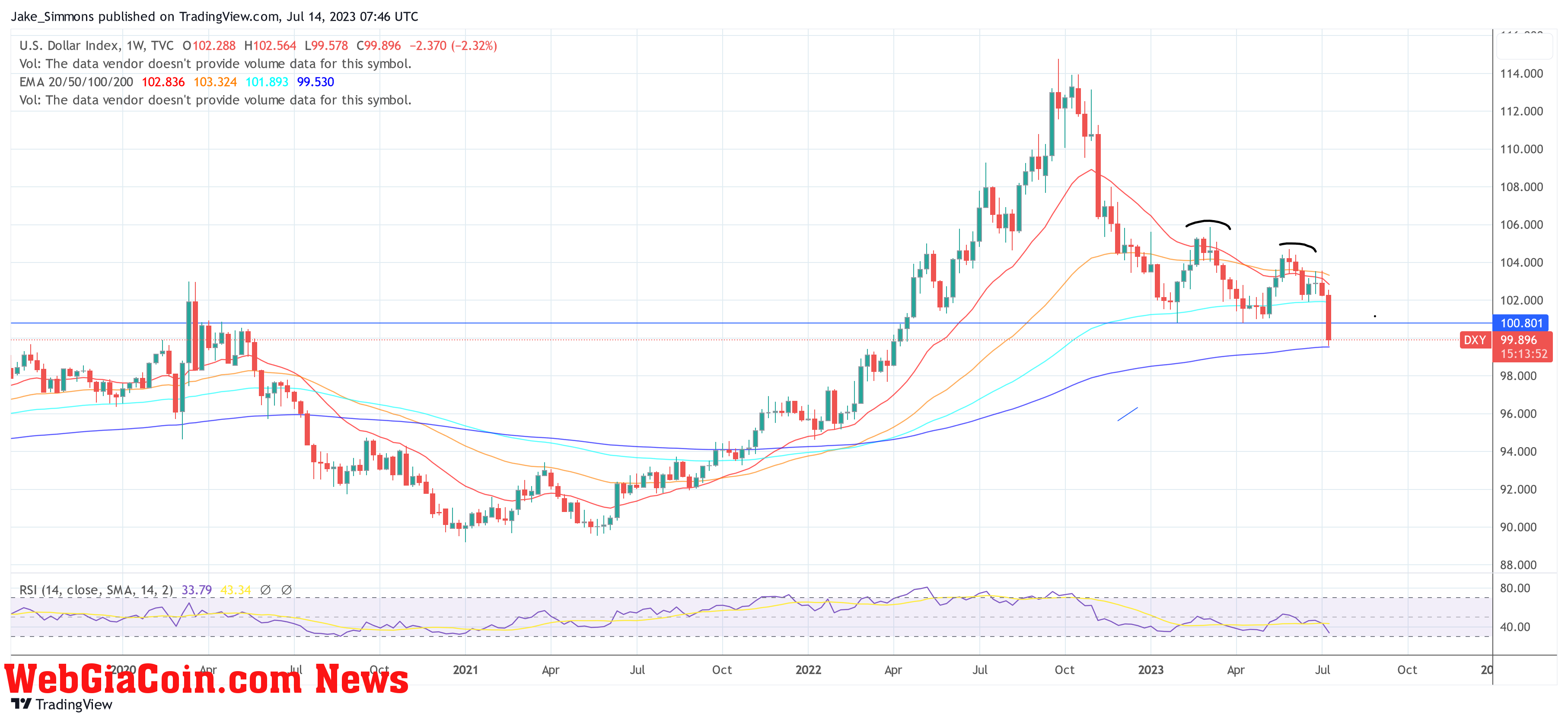This screenshot has width=1568, height=723.
Task: Click the RSI 40.00 axis label
Action: click(1515, 627)
